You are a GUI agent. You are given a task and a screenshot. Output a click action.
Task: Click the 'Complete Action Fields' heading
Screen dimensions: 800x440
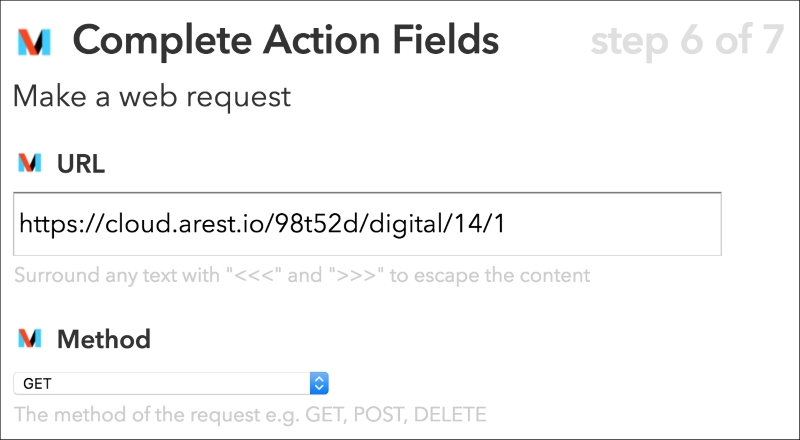tap(286, 40)
